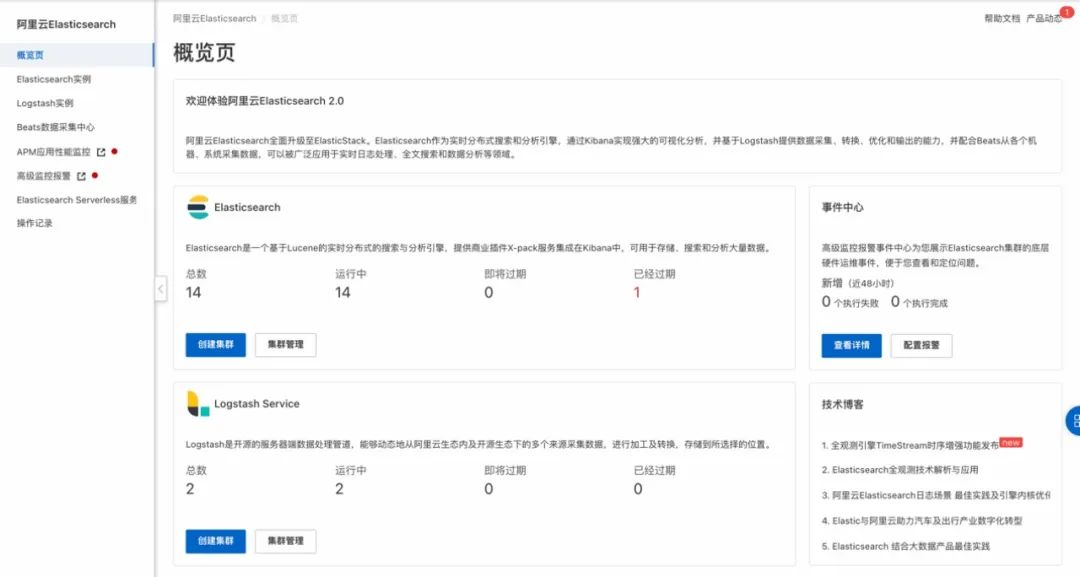Click the floating blue widget at right edge
The height and width of the screenshot is (577, 1080).
[1073, 421]
